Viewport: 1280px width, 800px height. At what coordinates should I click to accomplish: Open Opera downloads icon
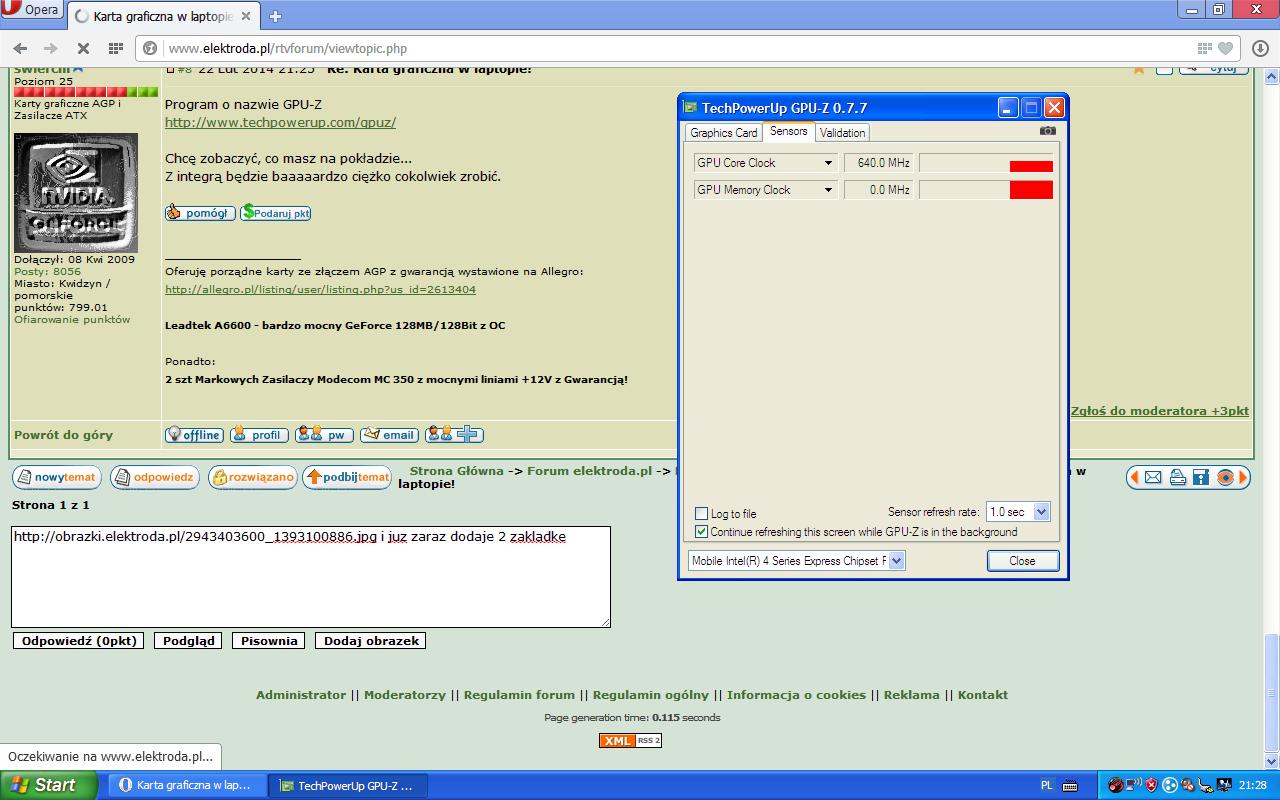1259,48
